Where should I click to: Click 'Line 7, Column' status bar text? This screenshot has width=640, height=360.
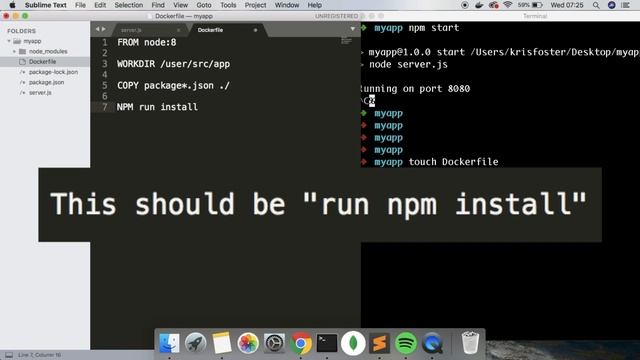click(x=40, y=355)
